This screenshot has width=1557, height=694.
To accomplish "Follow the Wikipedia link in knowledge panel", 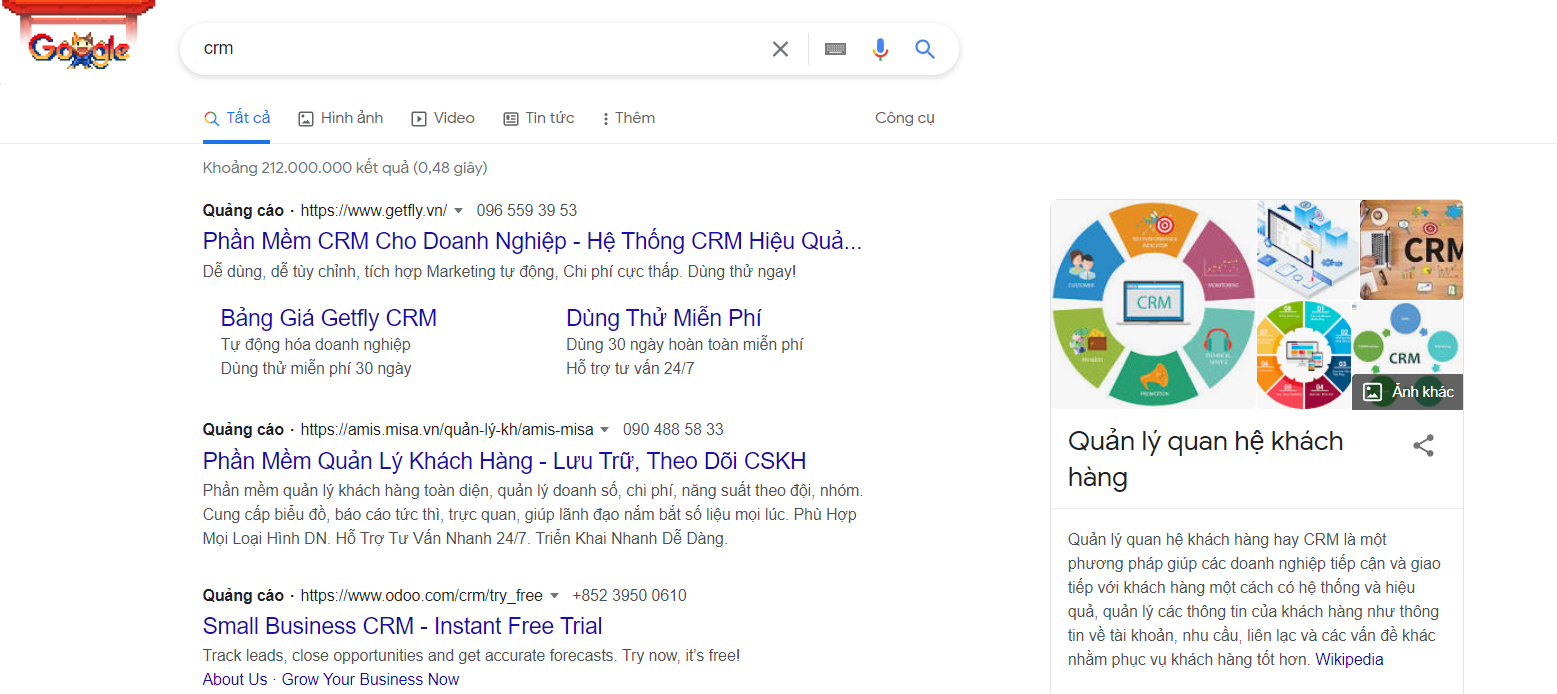I will coord(1349,659).
